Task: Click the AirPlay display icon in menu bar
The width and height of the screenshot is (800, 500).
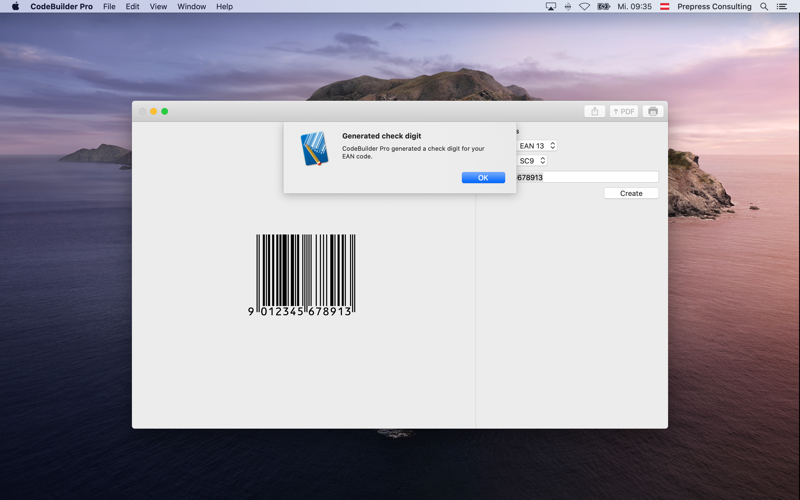Action: [551, 7]
